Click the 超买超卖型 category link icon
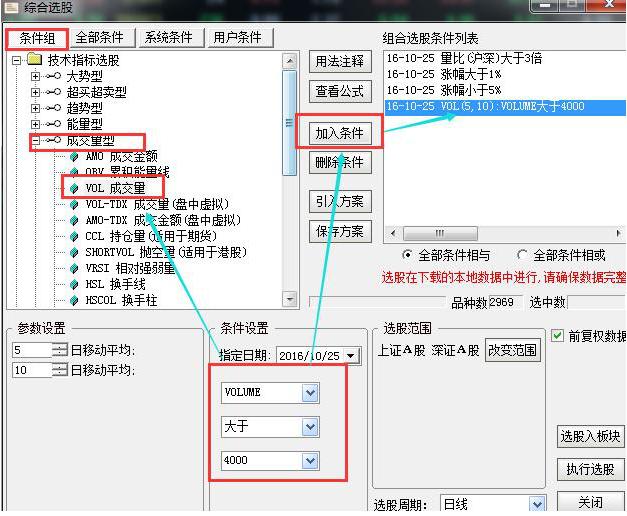Image resolution: width=627 pixels, height=516 pixels. point(53,92)
